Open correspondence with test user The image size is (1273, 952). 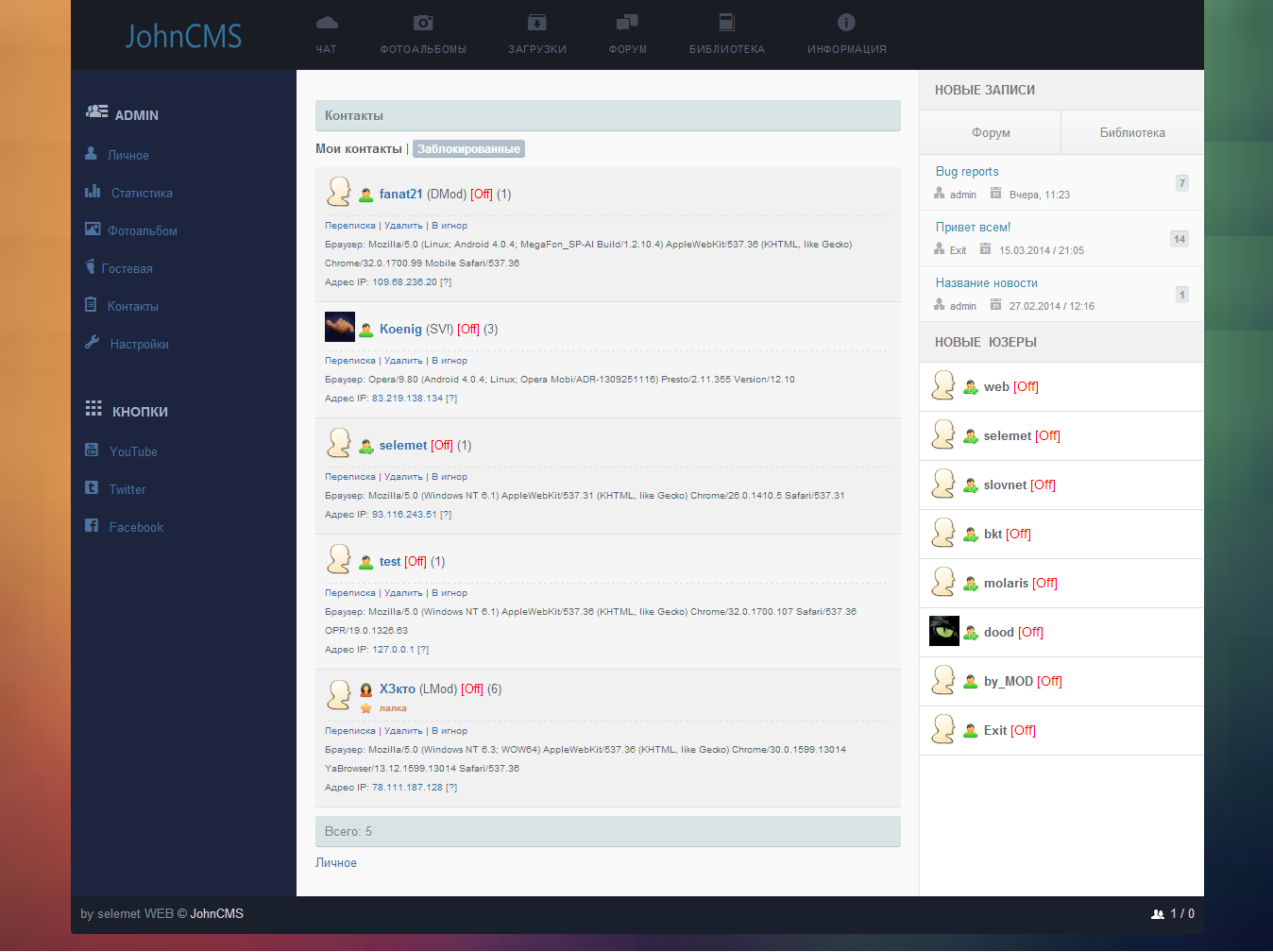tap(349, 593)
